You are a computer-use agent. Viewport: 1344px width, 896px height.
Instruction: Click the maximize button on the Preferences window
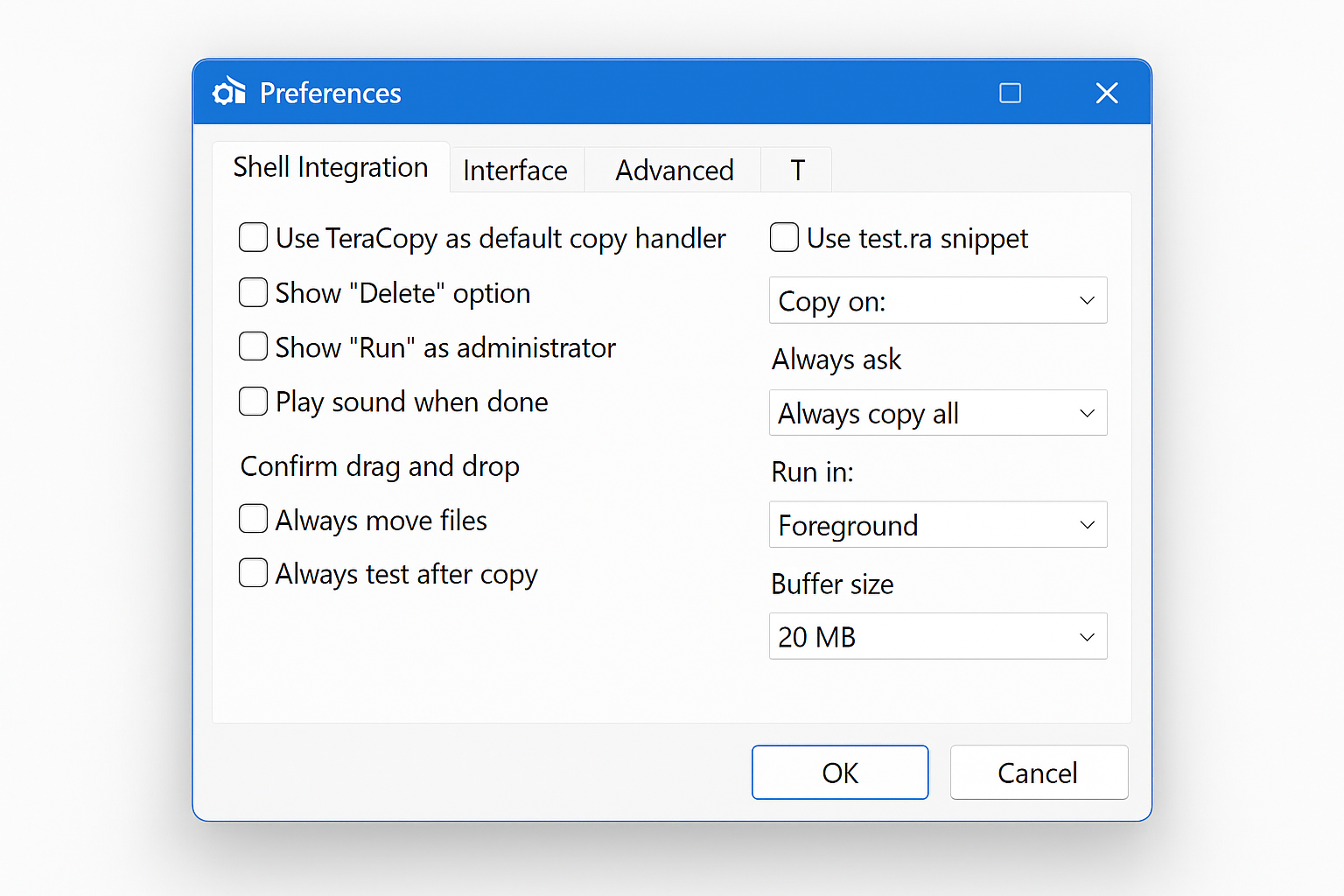[x=1010, y=92]
